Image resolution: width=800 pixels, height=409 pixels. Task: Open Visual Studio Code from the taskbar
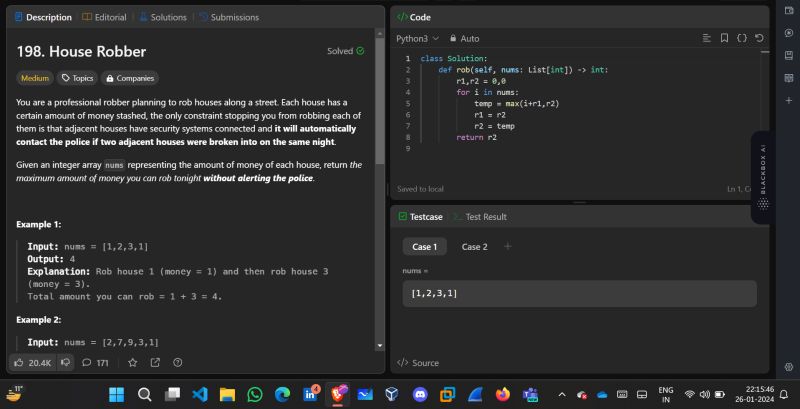[199, 394]
